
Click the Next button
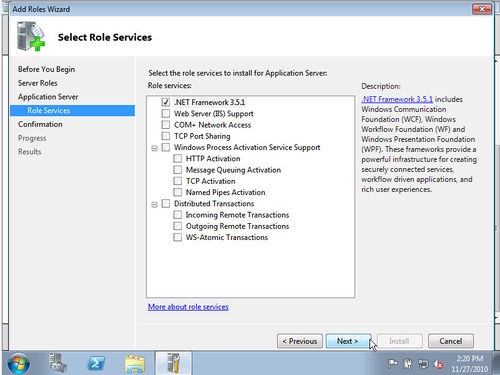pos(349,341)
